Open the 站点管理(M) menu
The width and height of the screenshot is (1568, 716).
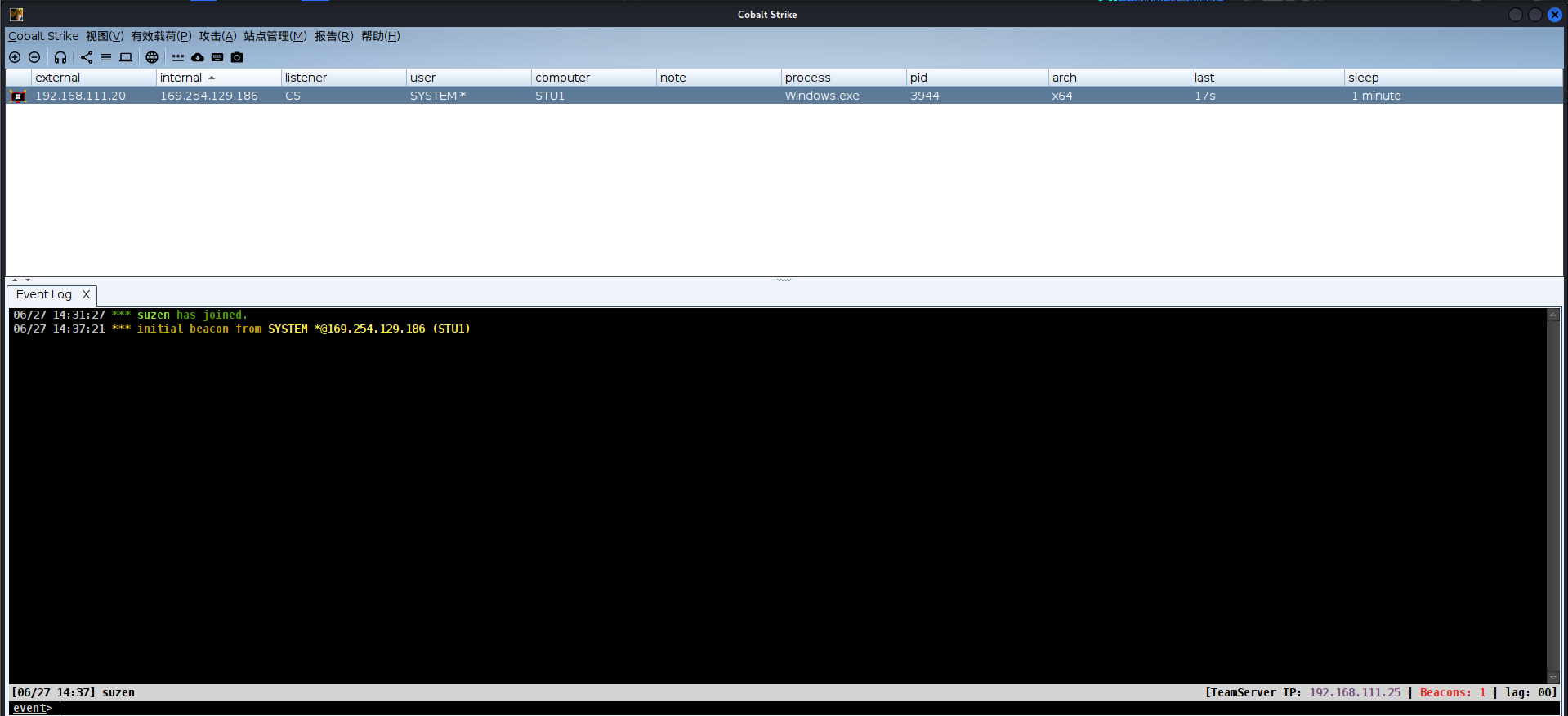click(x=275, y=36)
